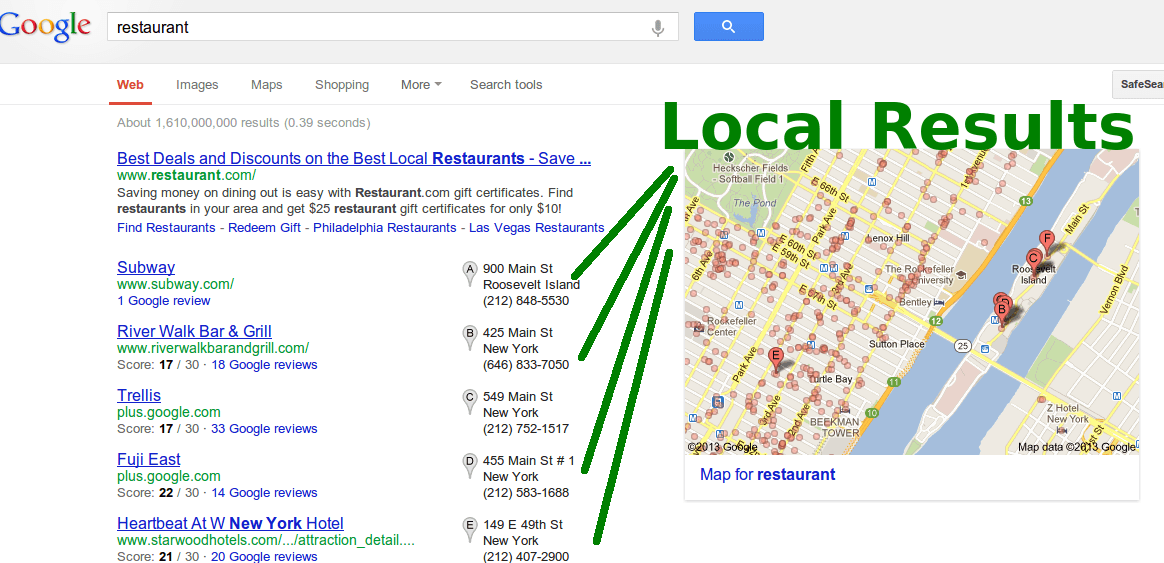
Task: Open Map for restaurant link
Action: 768,474
